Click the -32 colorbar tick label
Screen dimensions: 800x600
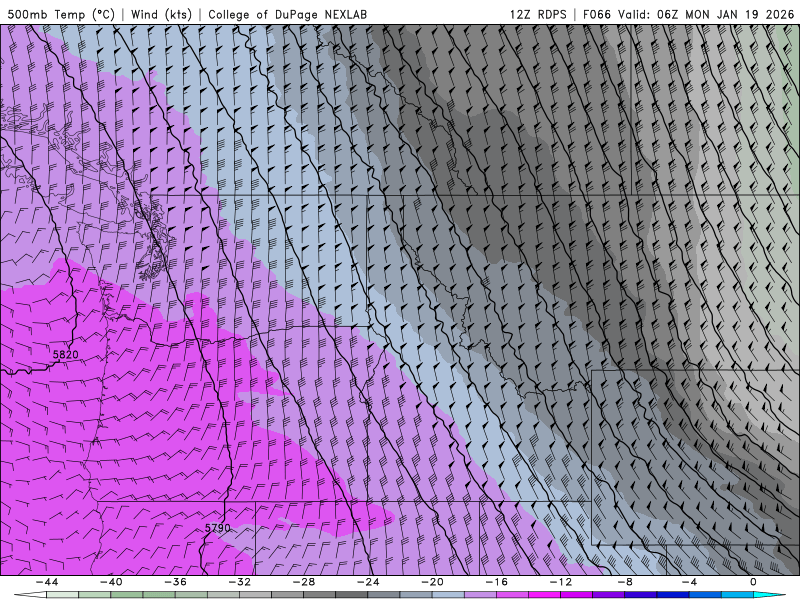tap(239, 582)
